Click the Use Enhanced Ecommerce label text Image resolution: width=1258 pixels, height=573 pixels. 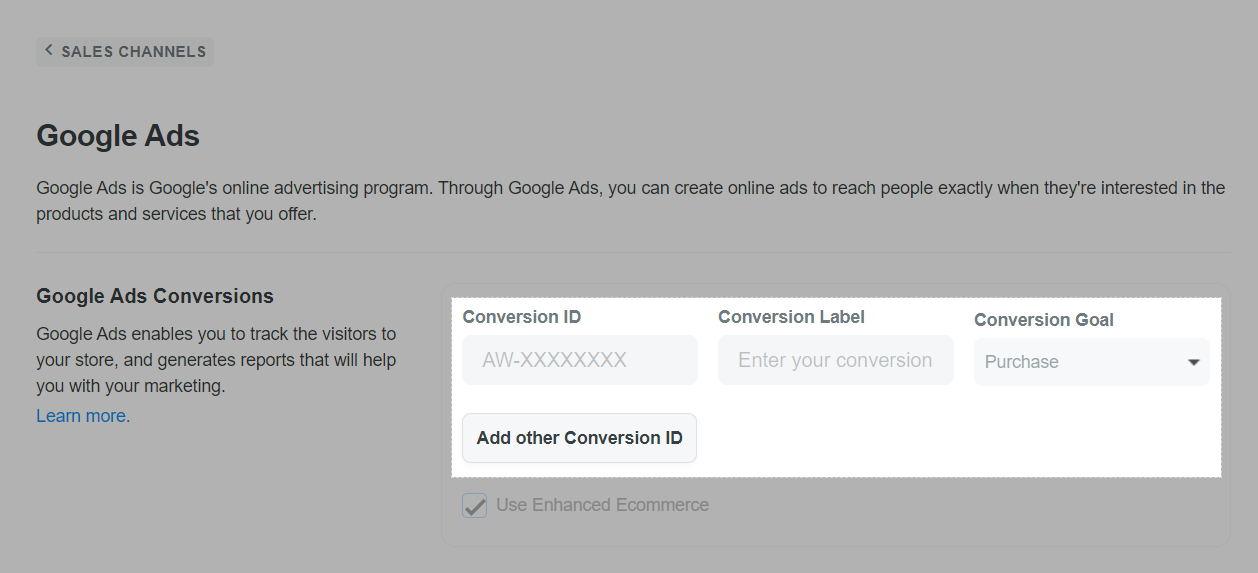pyautogui.click(x=602, y=505)
